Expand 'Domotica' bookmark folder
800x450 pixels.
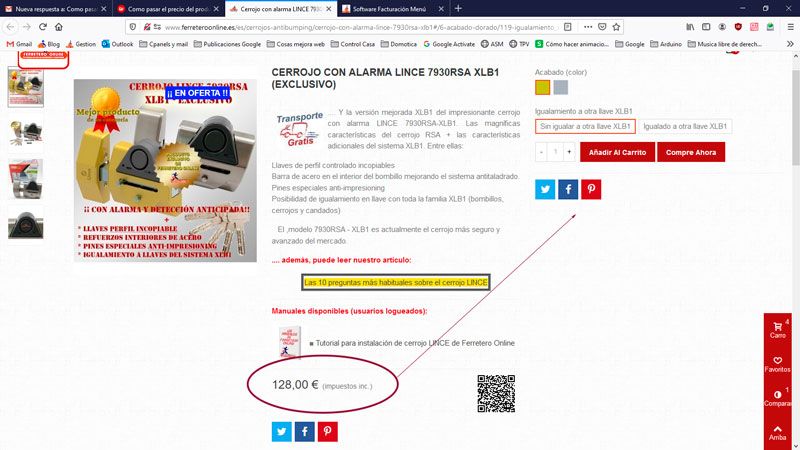pyautogui.click(x=398, y=44)
